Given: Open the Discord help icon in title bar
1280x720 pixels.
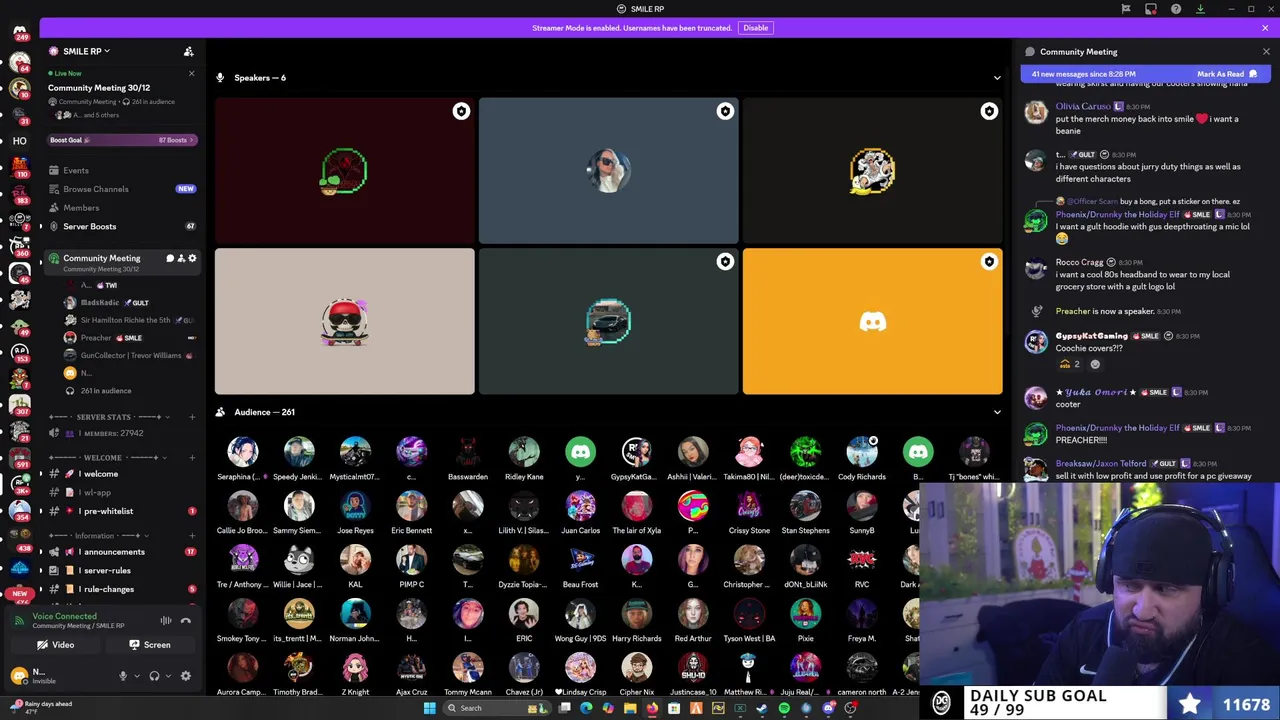Looking at the screenshot, I should click(1176, 9).
